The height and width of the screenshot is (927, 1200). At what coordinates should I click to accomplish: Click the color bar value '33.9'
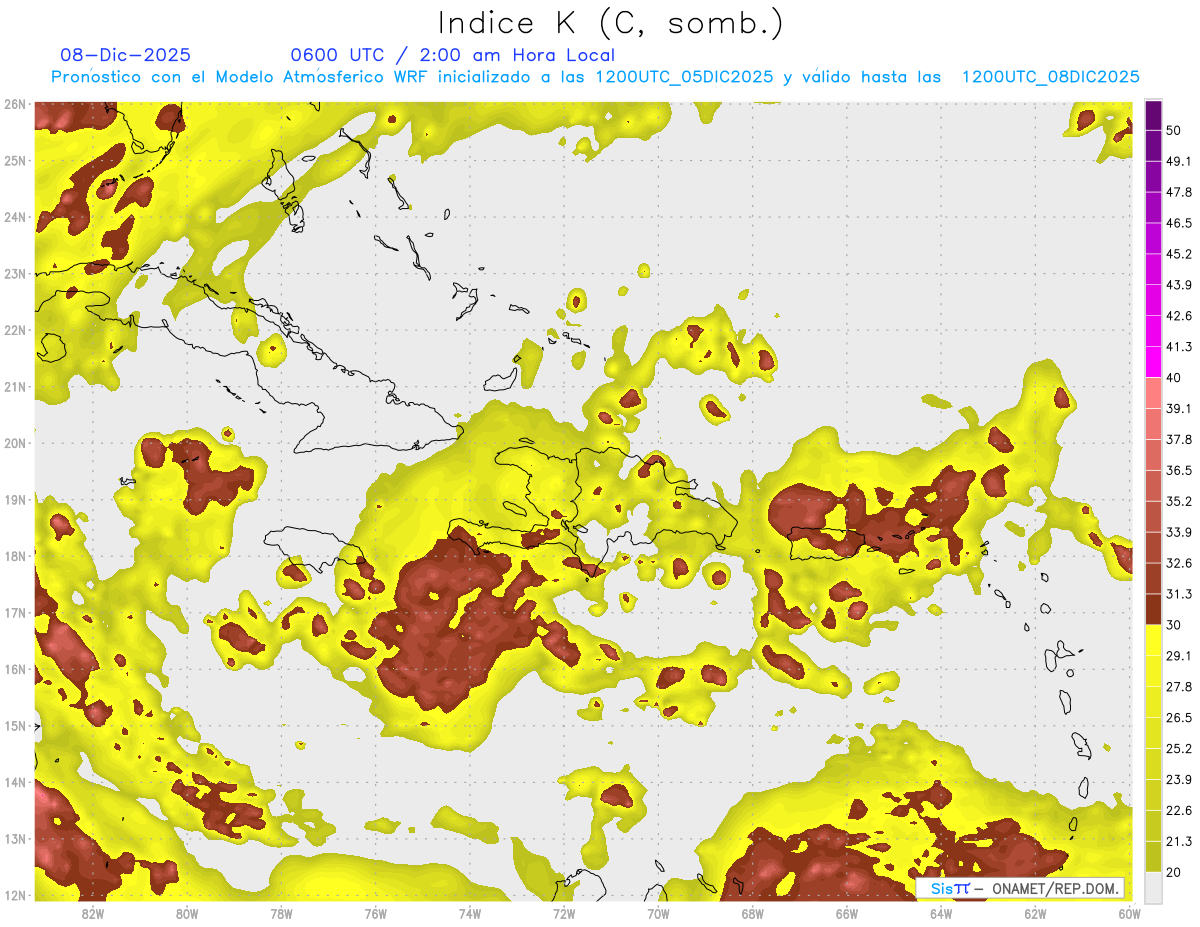click(x=1178, y=532)
